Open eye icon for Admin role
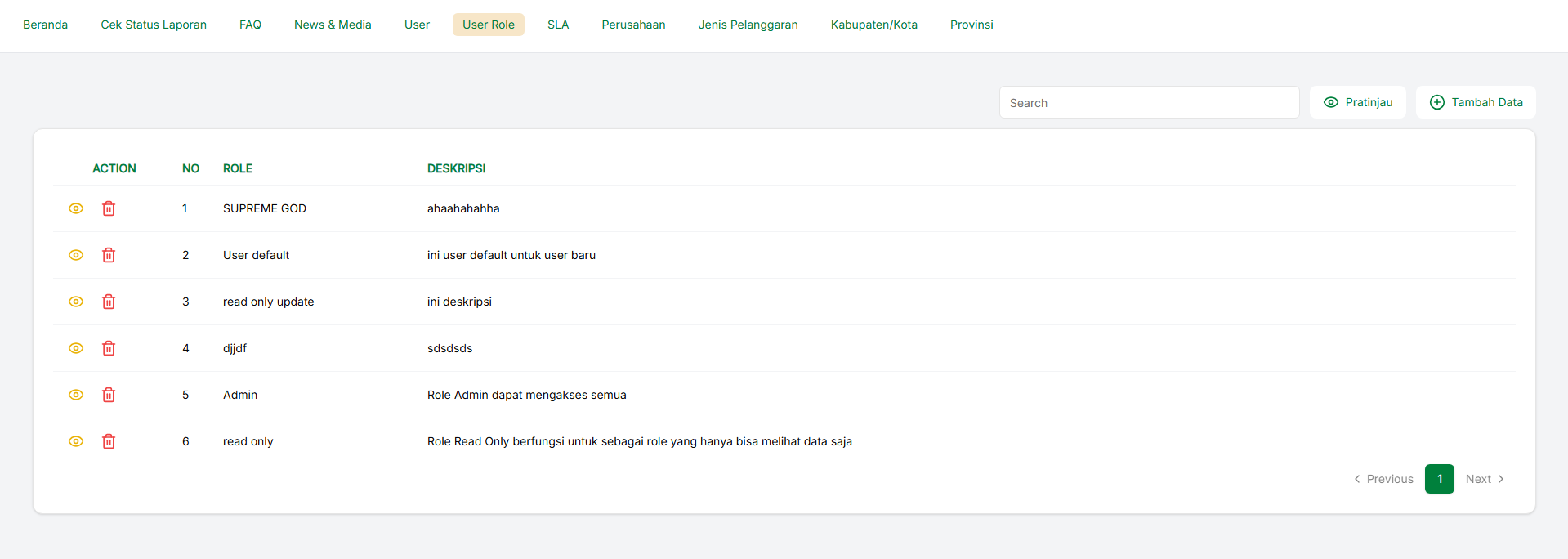This screenshot has width=1568, height=559. (76, 395)
